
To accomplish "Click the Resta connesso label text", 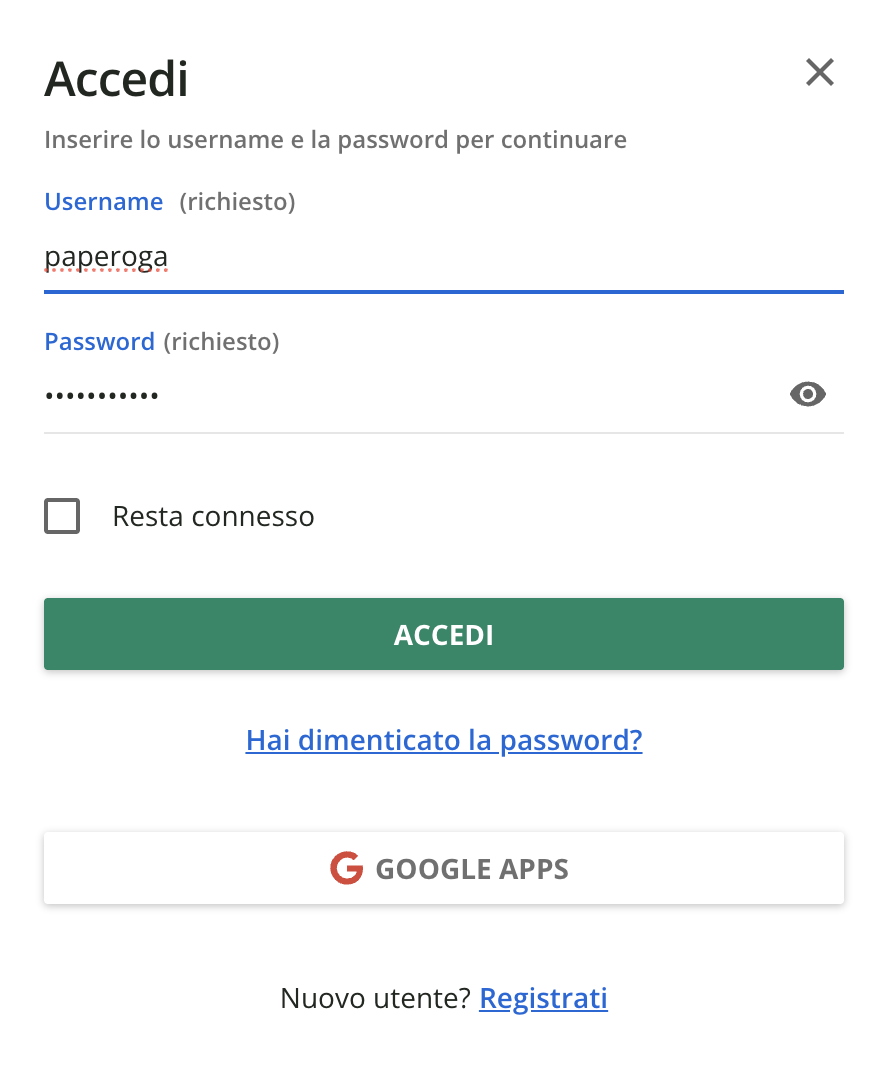I will (x=213, y=517).
